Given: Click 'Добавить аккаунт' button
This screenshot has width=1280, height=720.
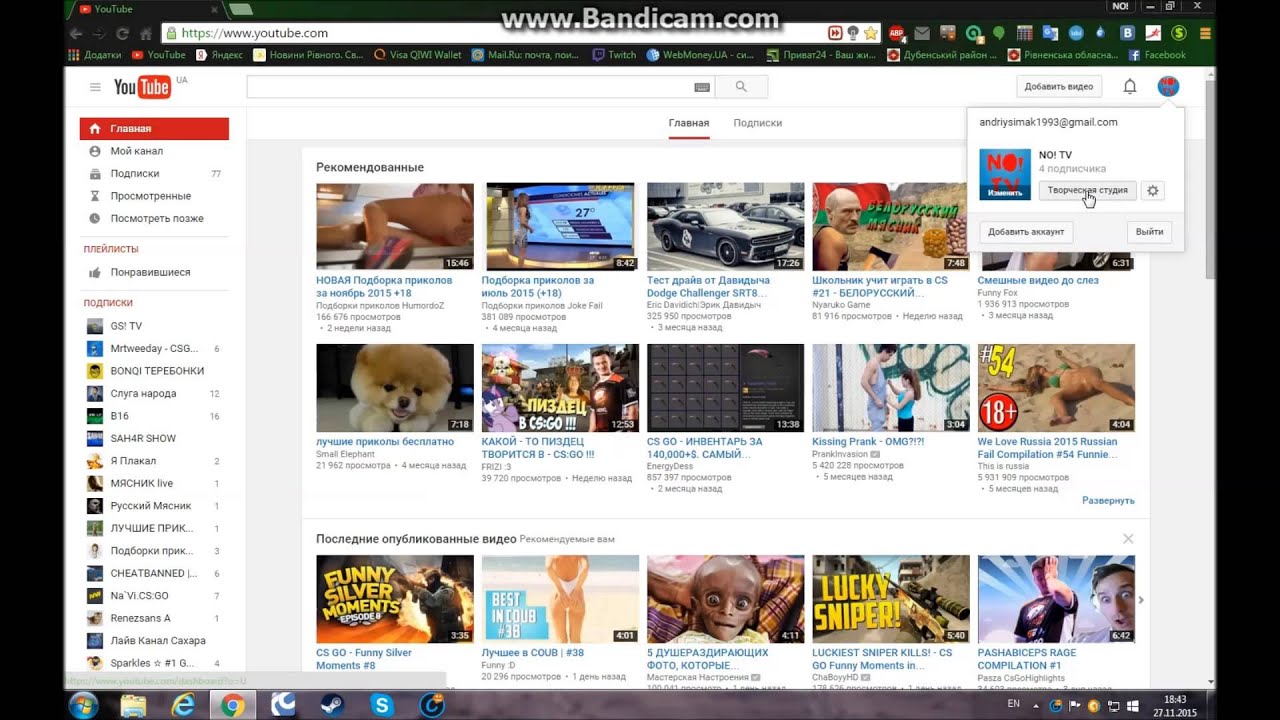Looking at the screenshot, I should click(x=1026, y=231).
